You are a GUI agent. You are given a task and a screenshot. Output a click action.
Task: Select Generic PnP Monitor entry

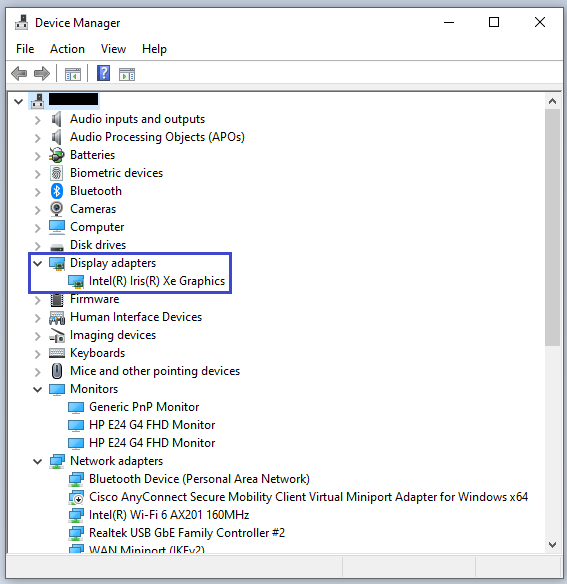(144, 407)
